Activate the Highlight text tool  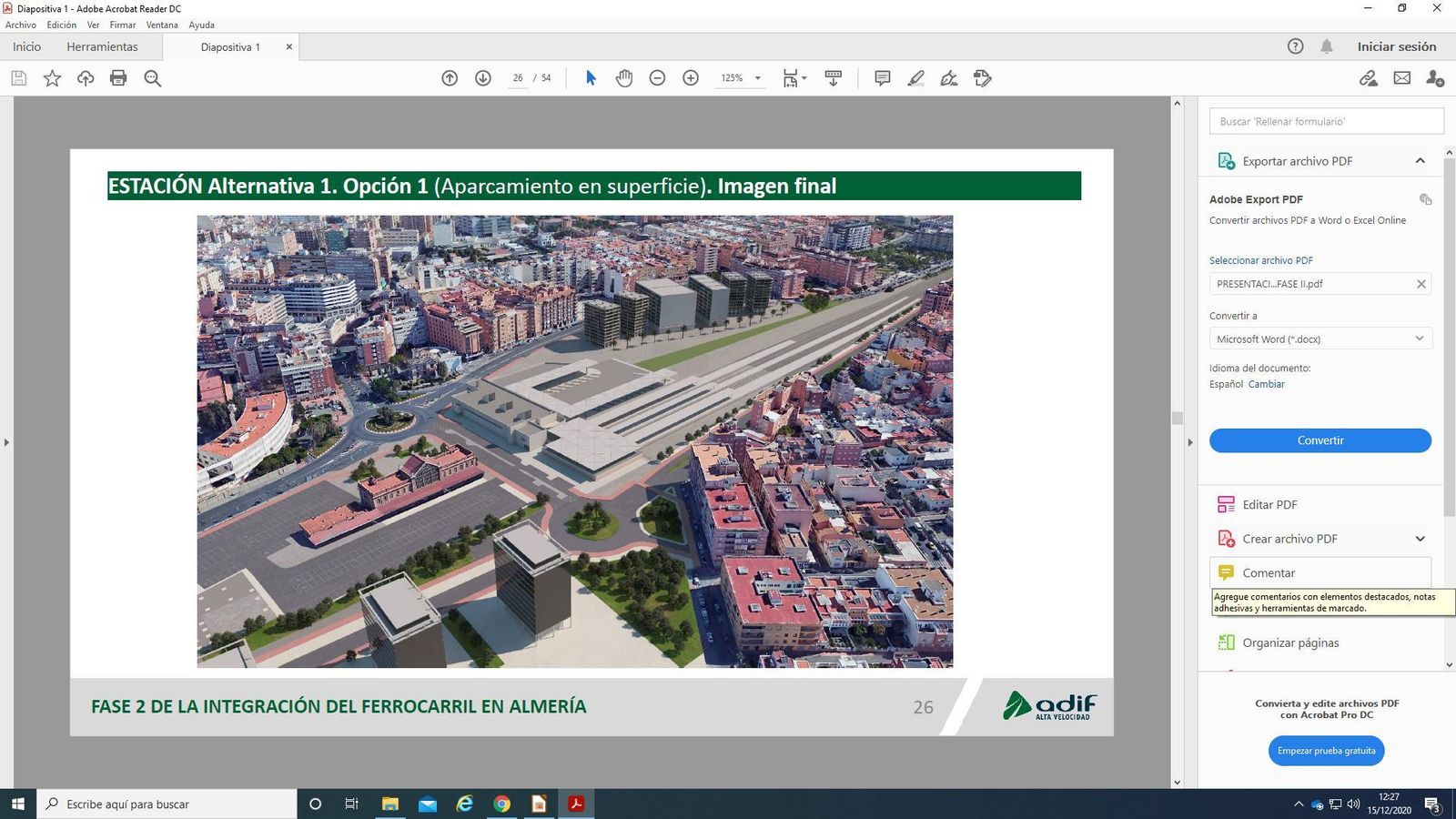tap(915, 78)
